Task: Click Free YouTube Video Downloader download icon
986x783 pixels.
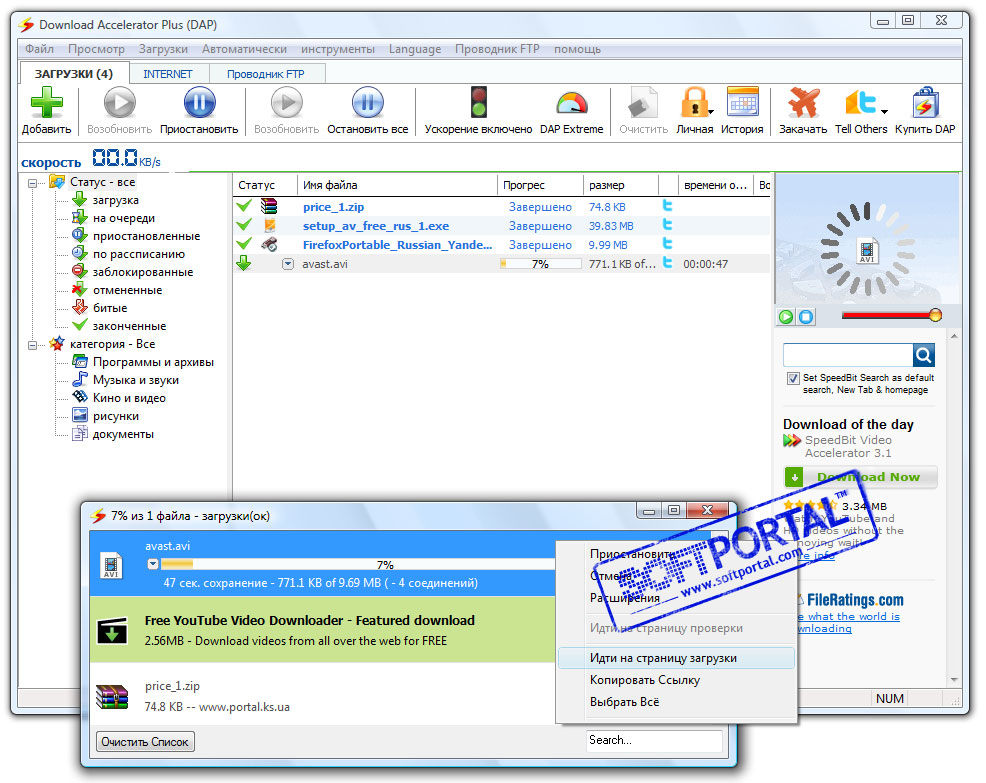Action: pyautogui.click(x=113, y=631)
